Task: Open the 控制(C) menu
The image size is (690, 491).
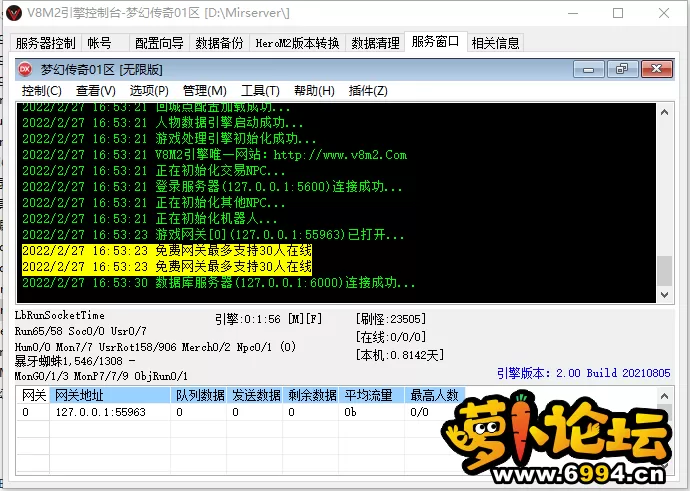Action: tap(41, 91)
